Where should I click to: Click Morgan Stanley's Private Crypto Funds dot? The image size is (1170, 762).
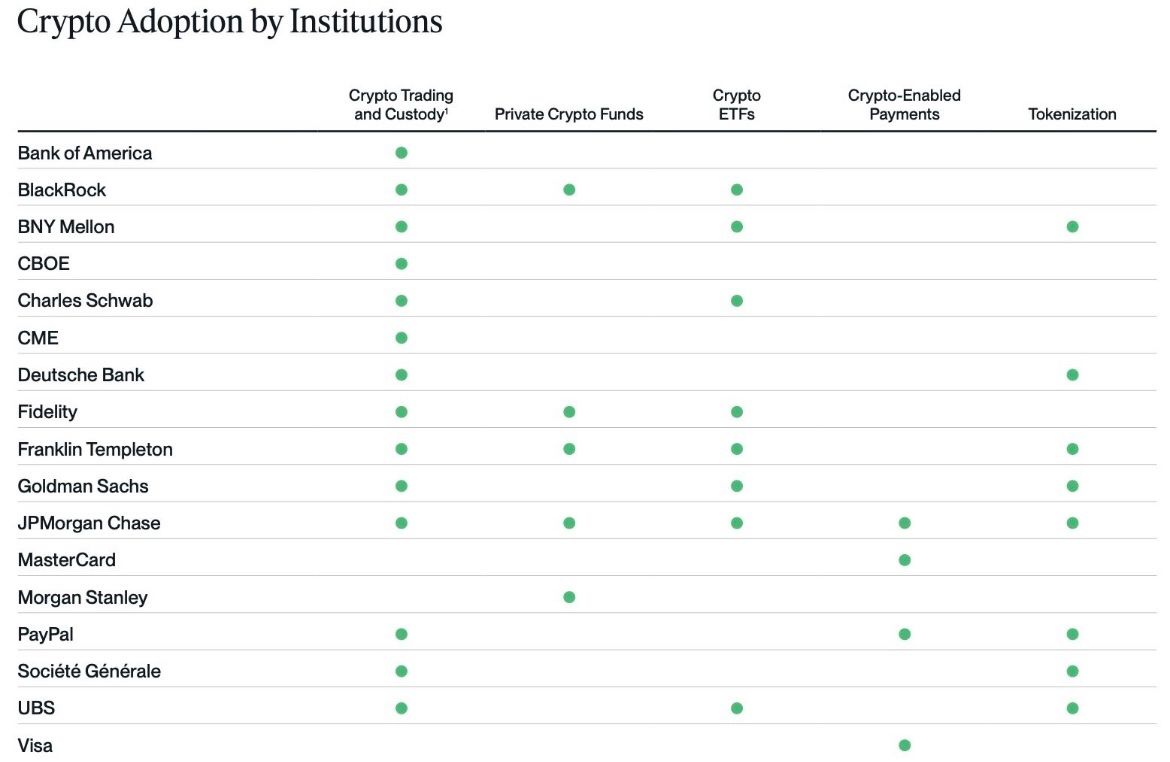click(569, 597)
